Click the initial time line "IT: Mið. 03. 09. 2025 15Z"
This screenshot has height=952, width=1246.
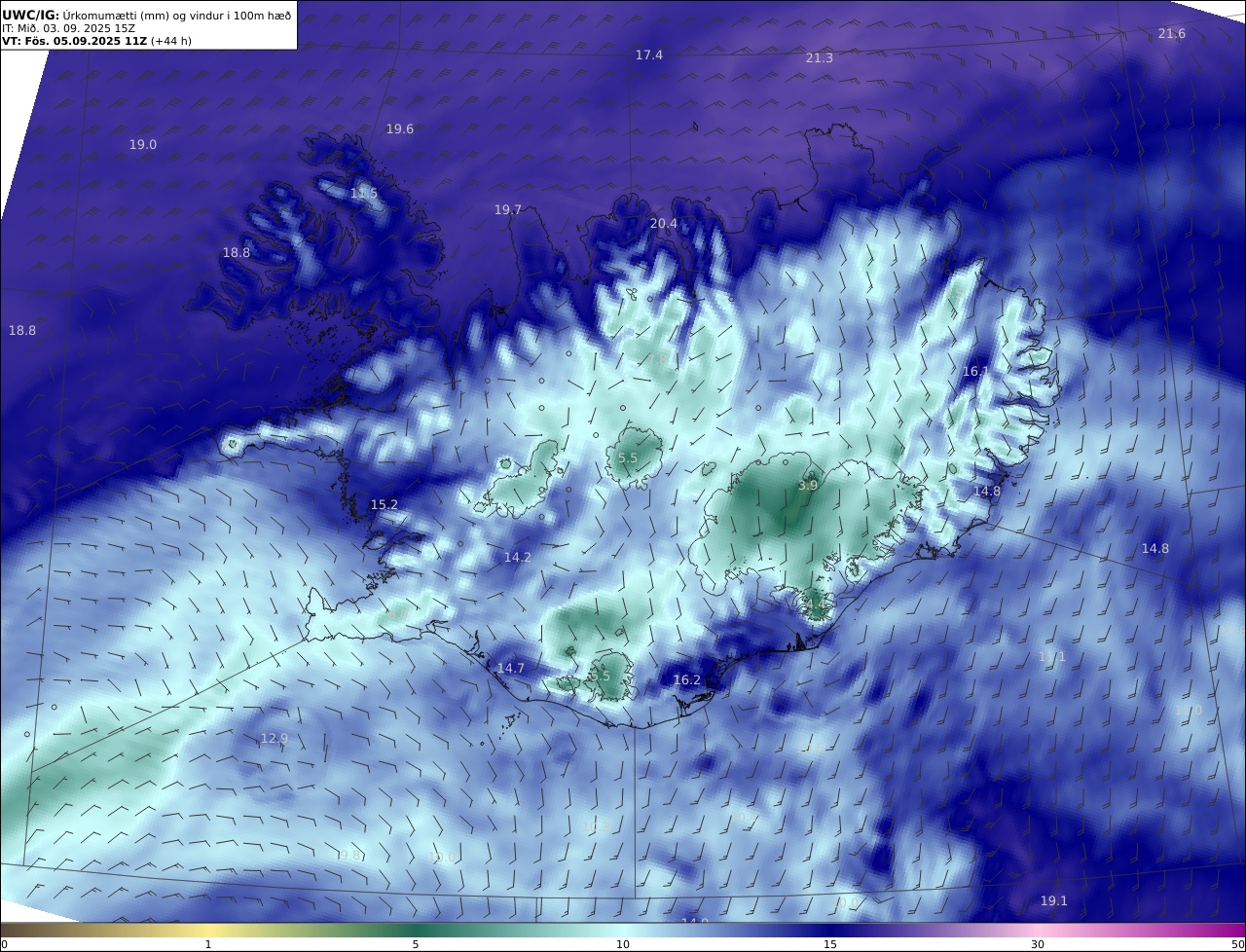[x=68, y=28]
